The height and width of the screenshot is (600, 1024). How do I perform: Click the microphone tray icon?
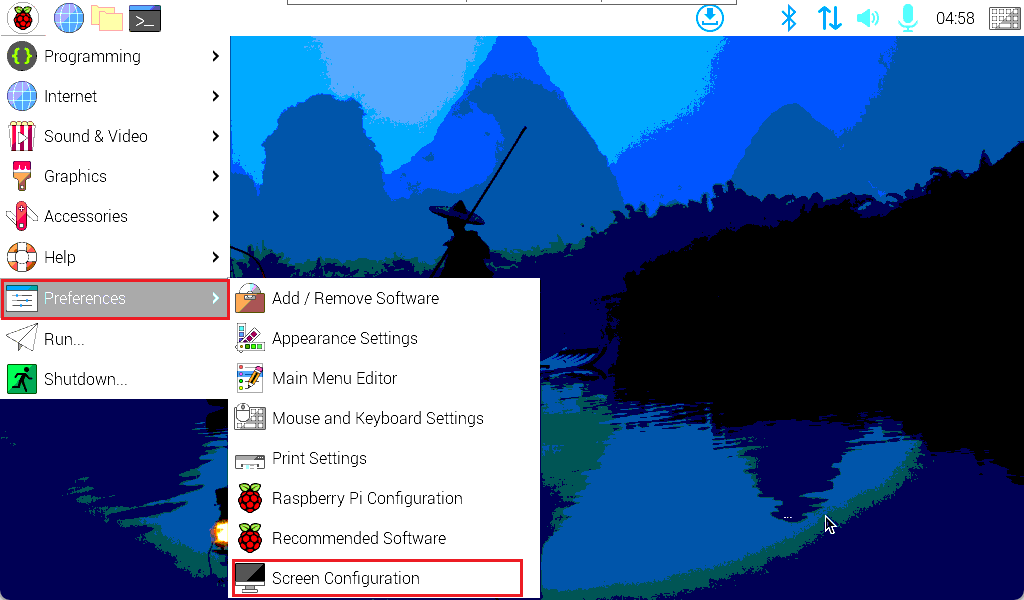[907, 17]
